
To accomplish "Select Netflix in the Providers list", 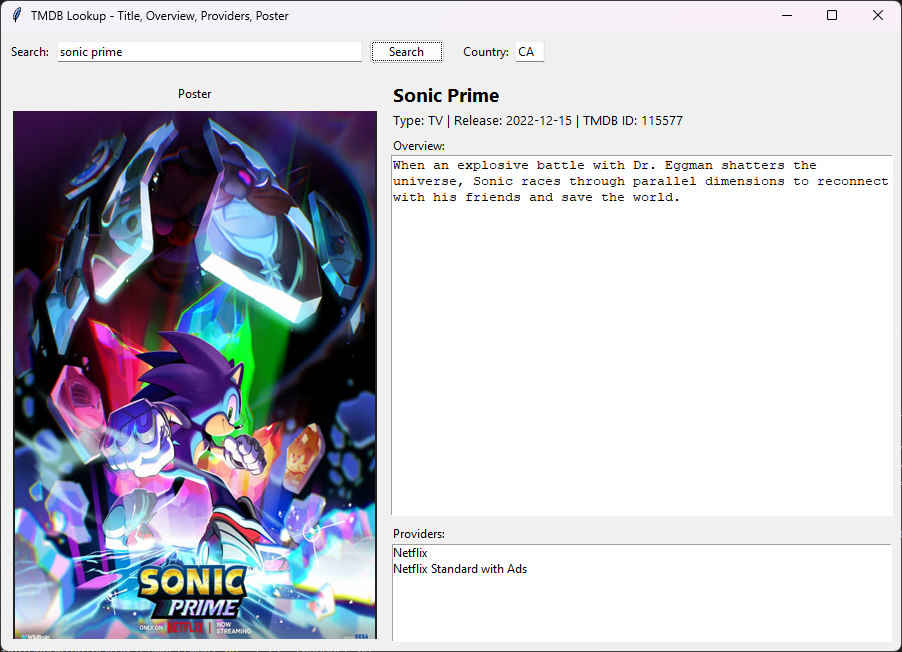I will (410, 553).
